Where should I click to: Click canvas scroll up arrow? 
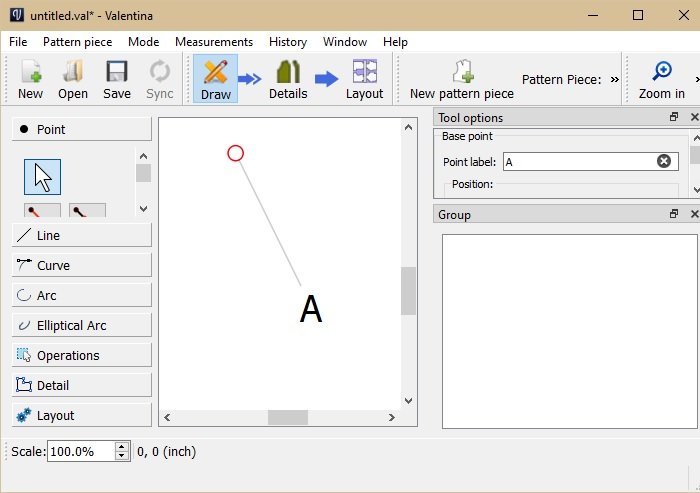(x=408, y=127)
